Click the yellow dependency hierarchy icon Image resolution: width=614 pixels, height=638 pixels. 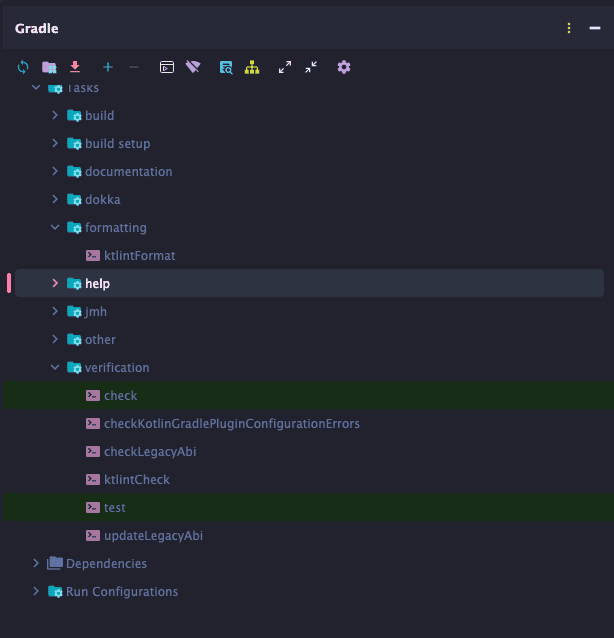(252, 67)
